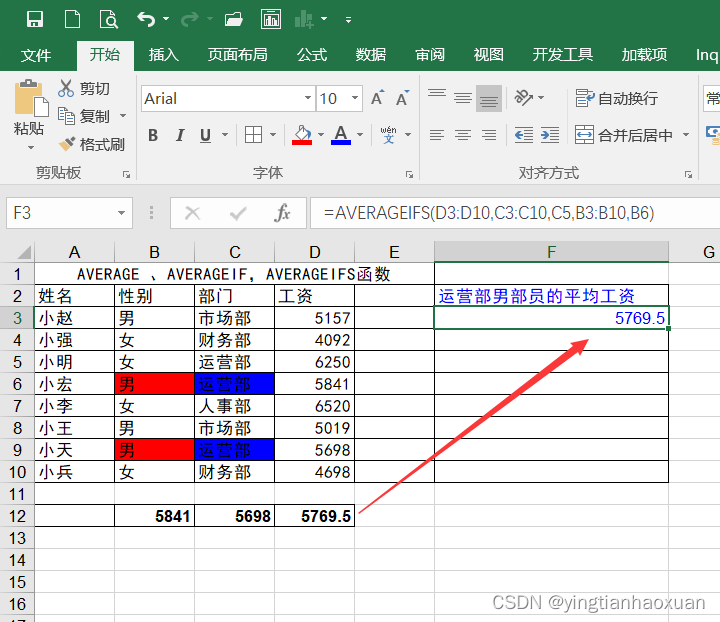The width and height of the screenshot is (720, 622).
Task: Toggle italic formatting
Action: click(180, 135)
